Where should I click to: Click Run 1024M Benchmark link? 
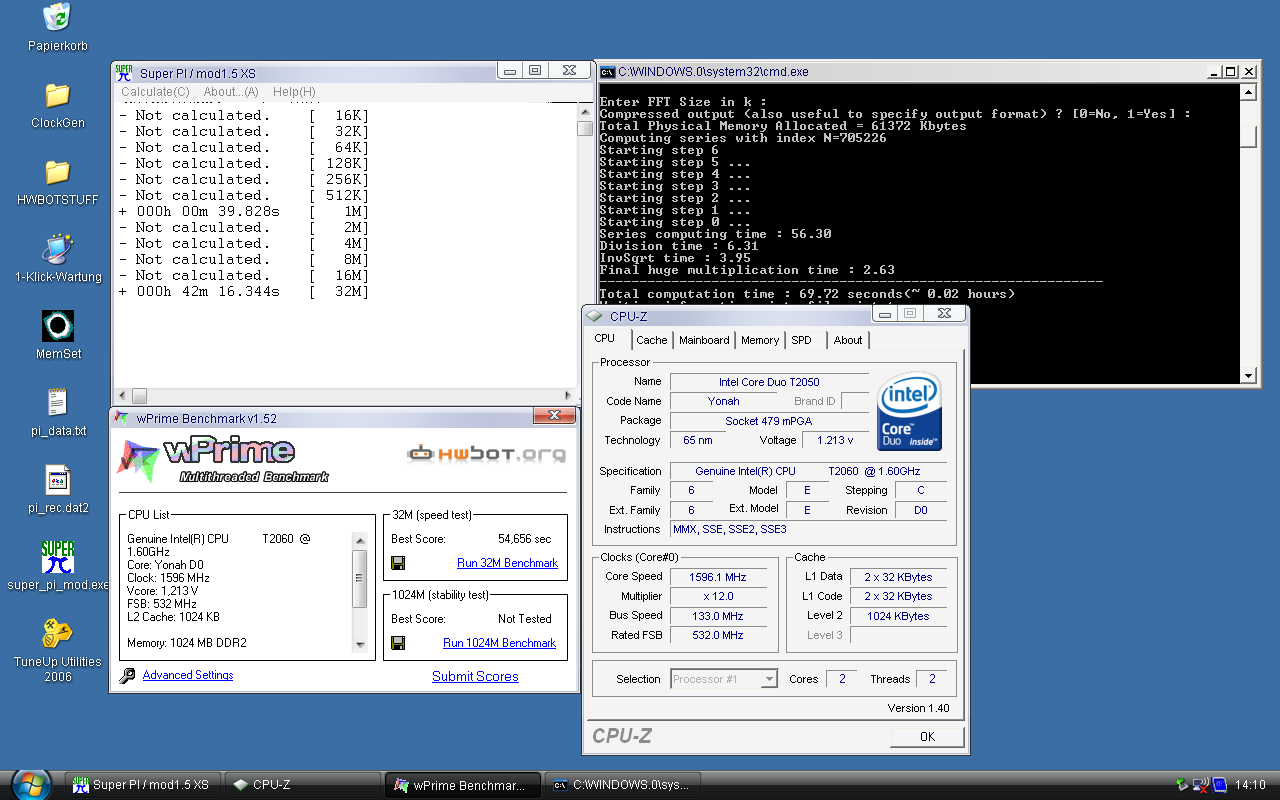[x=499, y=643]
